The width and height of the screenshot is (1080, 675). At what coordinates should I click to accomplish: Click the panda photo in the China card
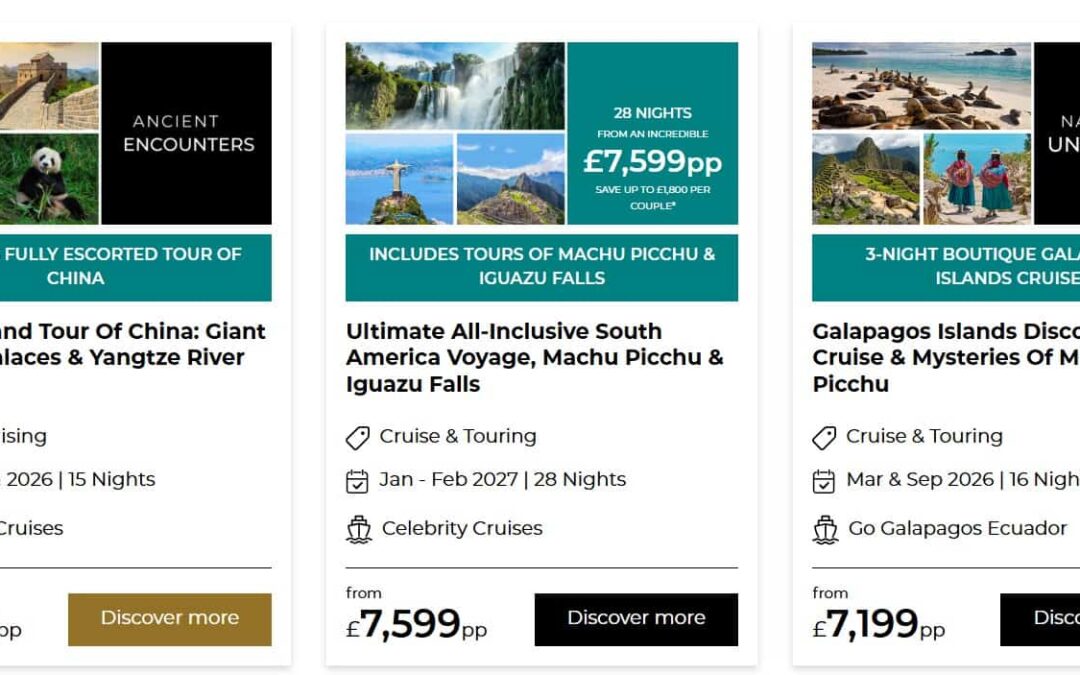pos(48,179)
